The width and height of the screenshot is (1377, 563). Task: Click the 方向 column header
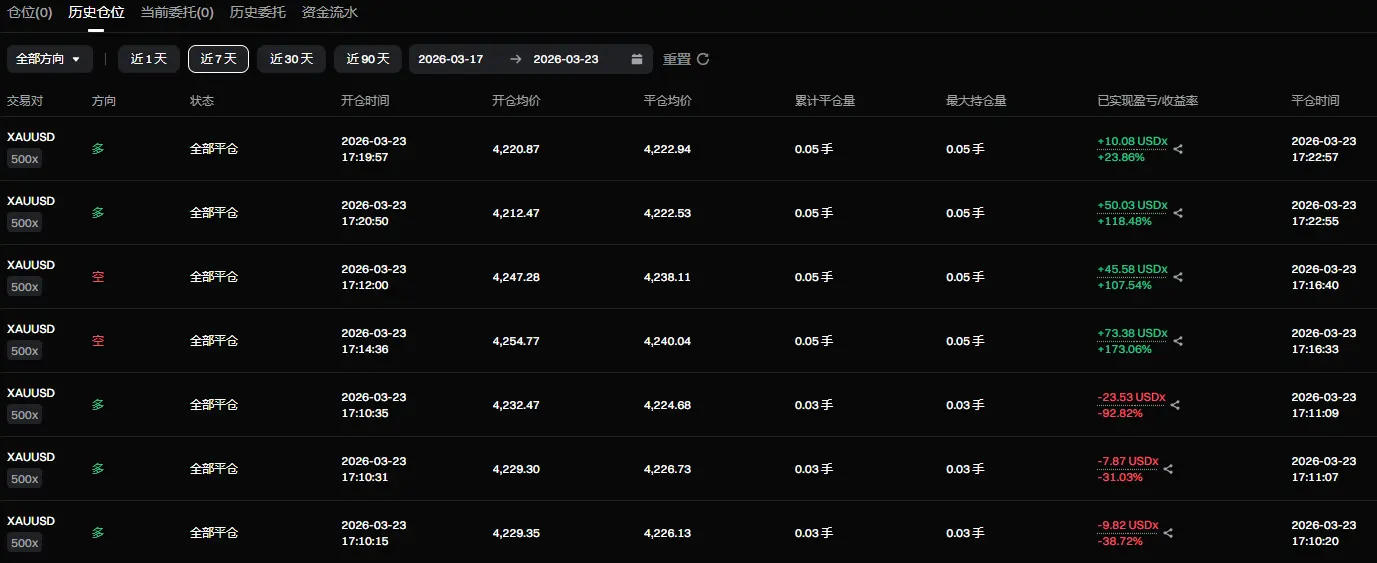click(x=104, y=101)
